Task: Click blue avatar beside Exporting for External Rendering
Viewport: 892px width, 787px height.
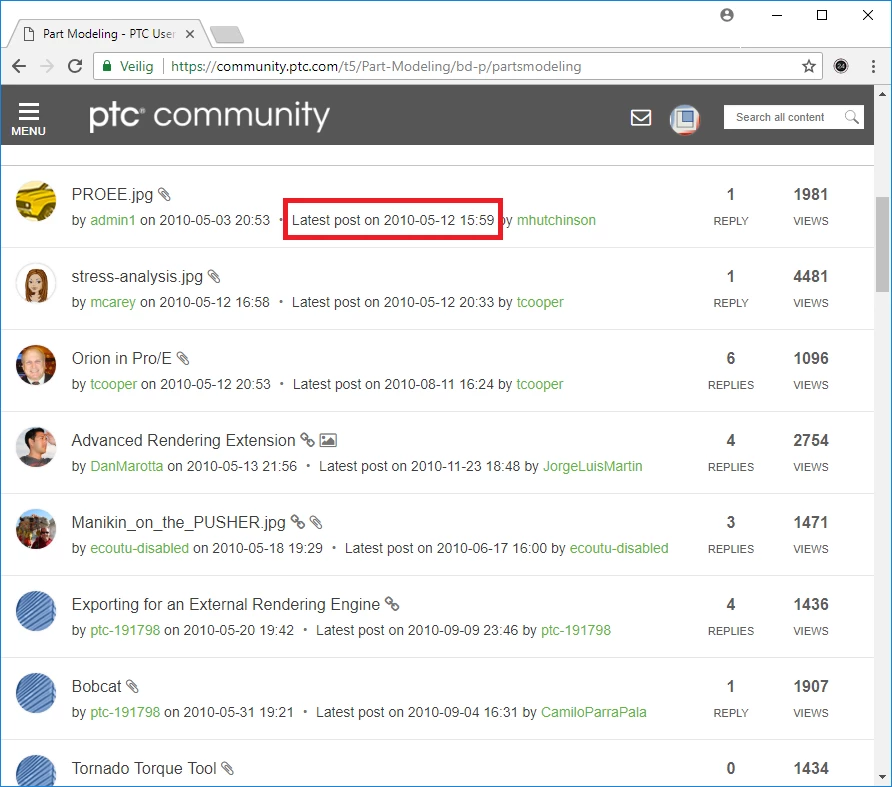Action: coord(36,611)
